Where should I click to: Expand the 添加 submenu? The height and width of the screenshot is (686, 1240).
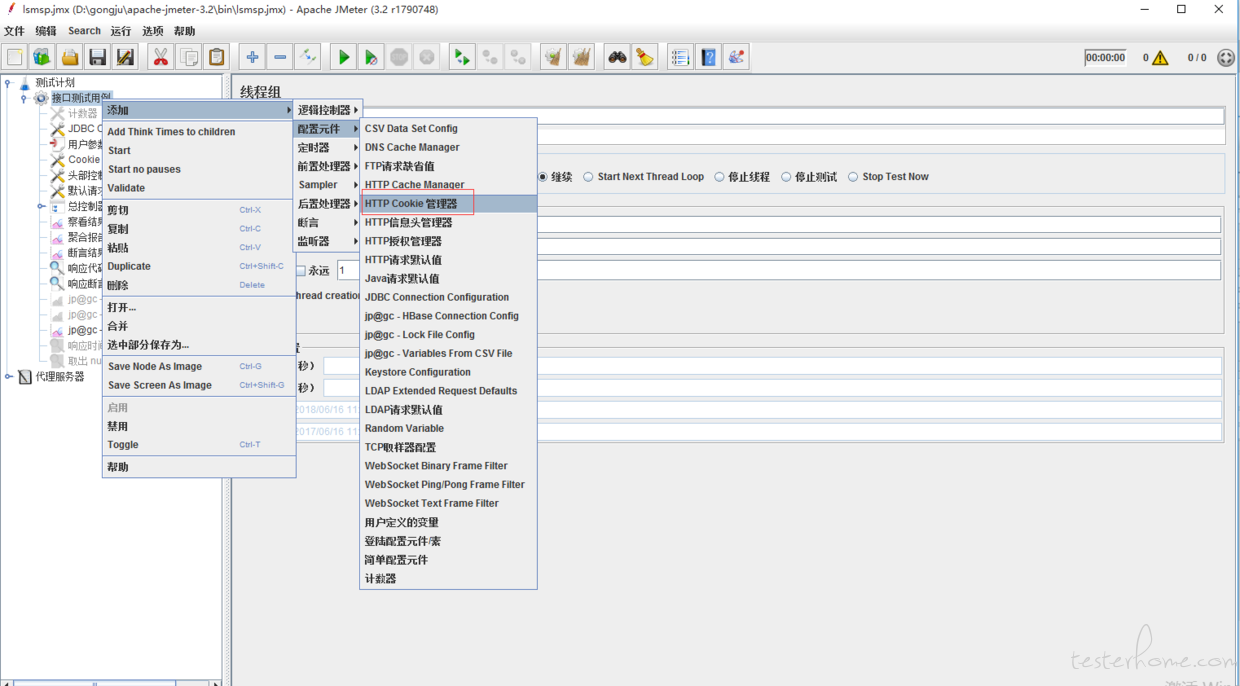tap(199, 110)
